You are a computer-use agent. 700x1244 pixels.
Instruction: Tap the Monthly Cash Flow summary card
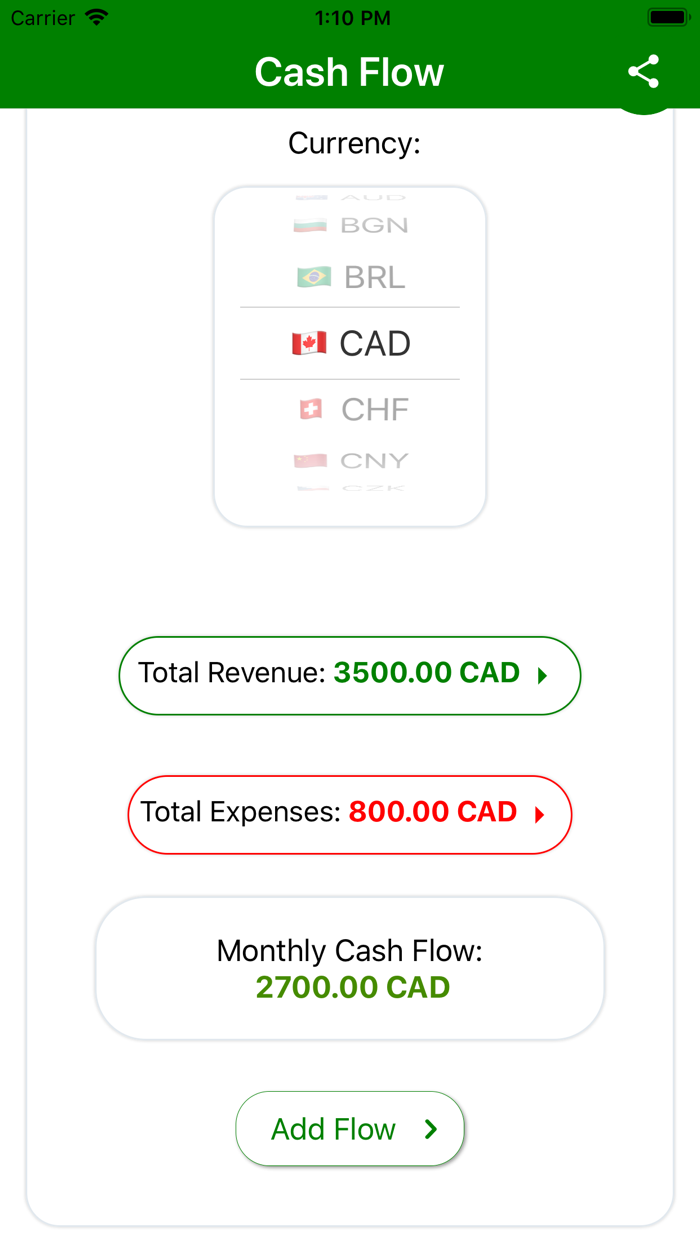point(349,967)
